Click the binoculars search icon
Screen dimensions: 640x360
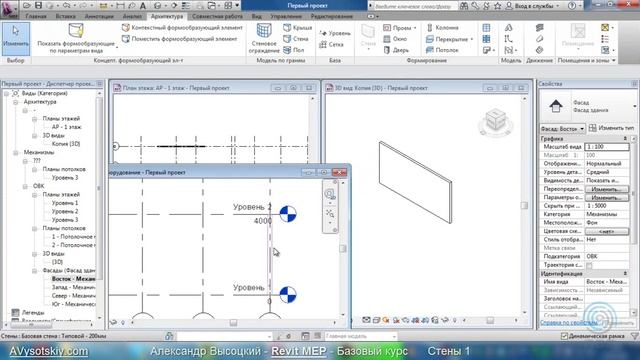pyautogui.click(x=464, y=6)
